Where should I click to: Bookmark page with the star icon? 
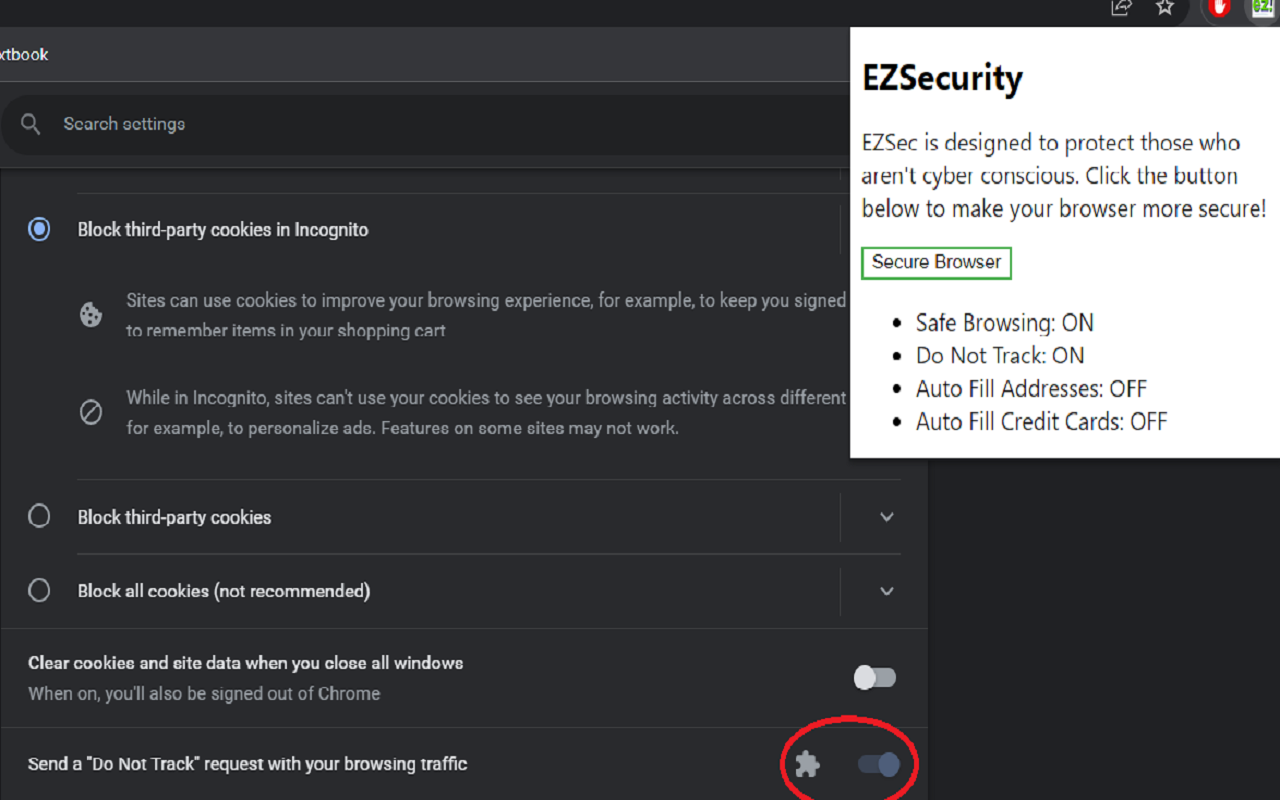pyautogui.click(x=1165, y=7)
